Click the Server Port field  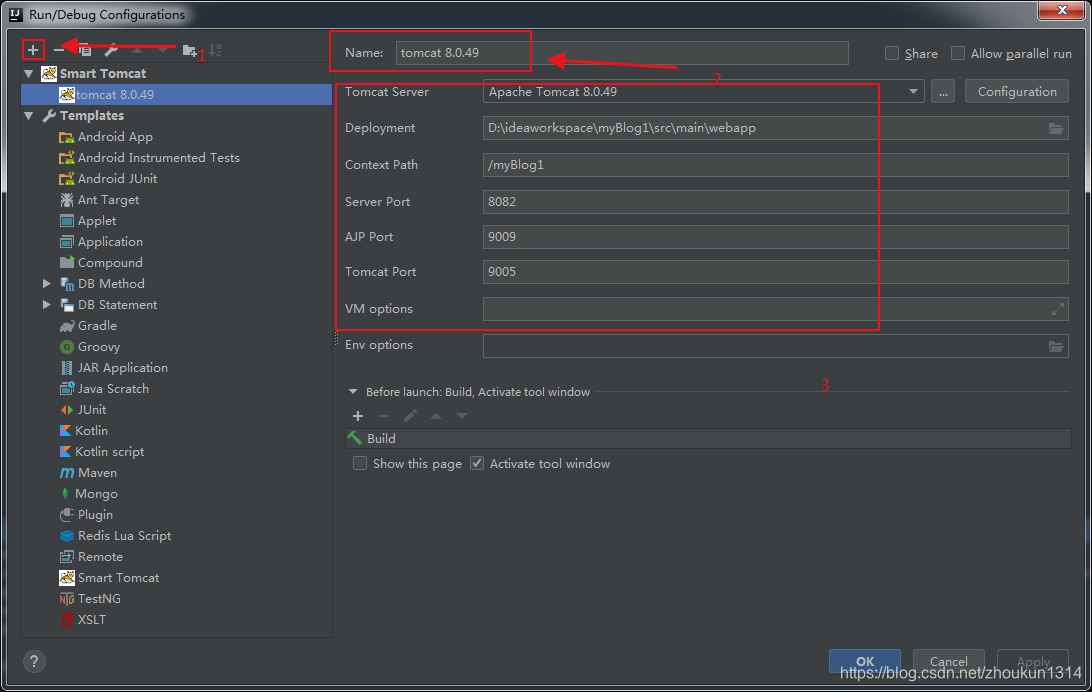775,202
